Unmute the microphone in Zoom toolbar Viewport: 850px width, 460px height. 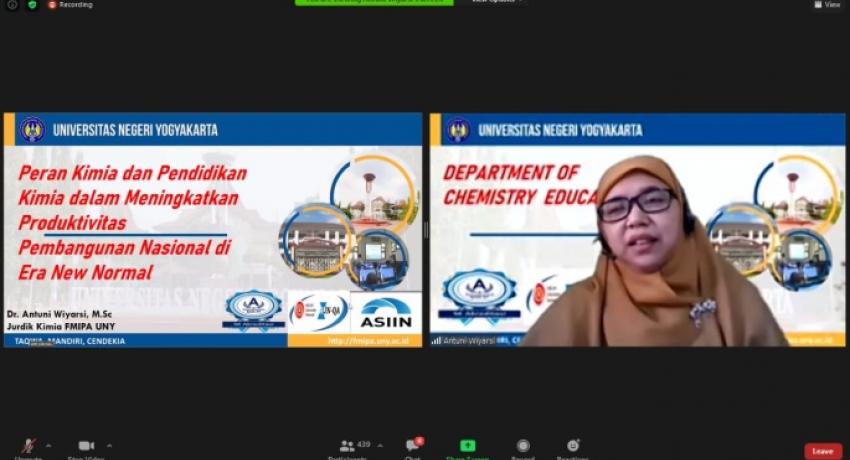28,448
